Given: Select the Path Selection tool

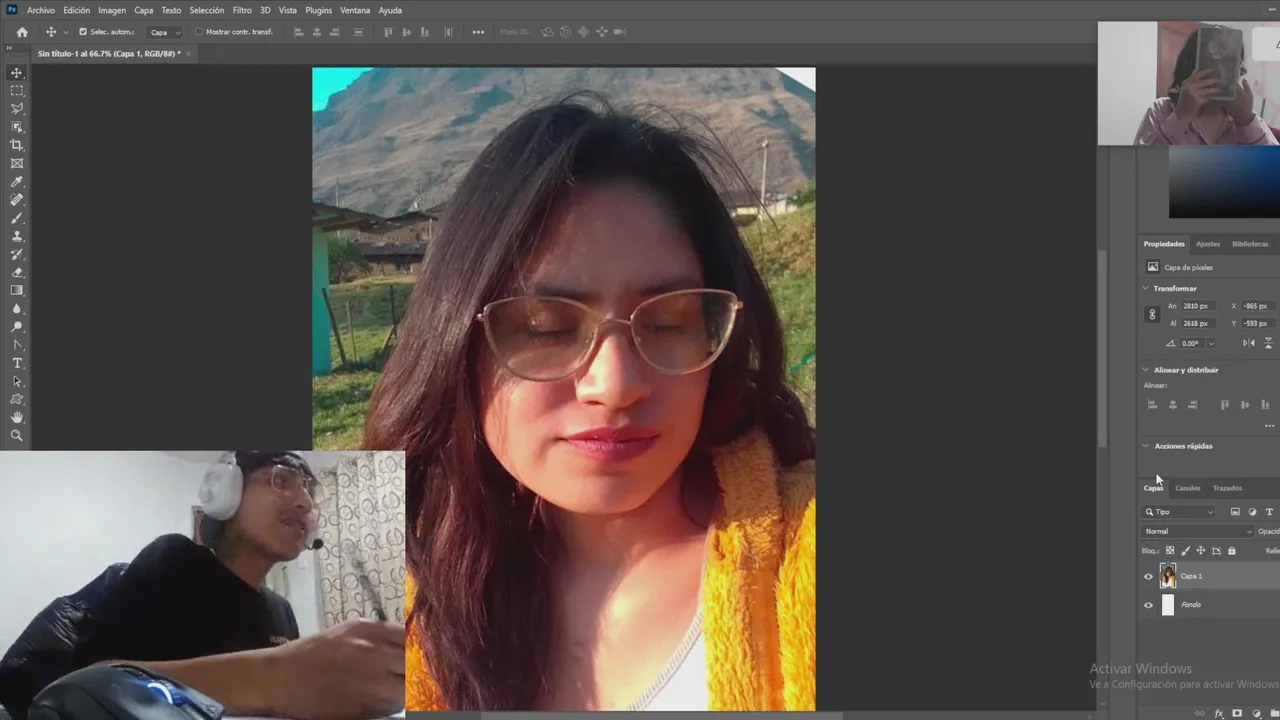Looking at the screenshot, I should 17,381.
